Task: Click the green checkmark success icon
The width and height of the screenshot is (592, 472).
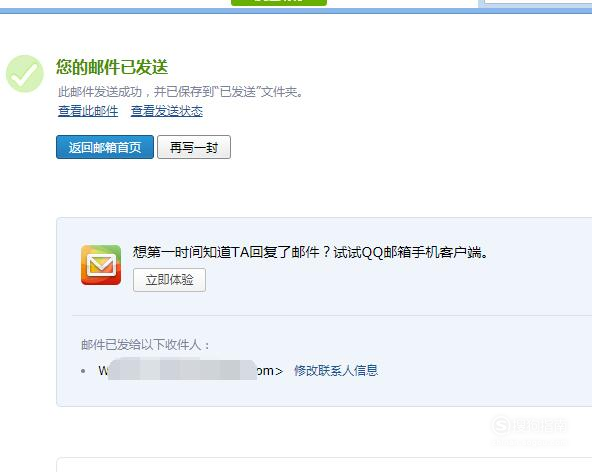Action: click(x=25, y=74)
